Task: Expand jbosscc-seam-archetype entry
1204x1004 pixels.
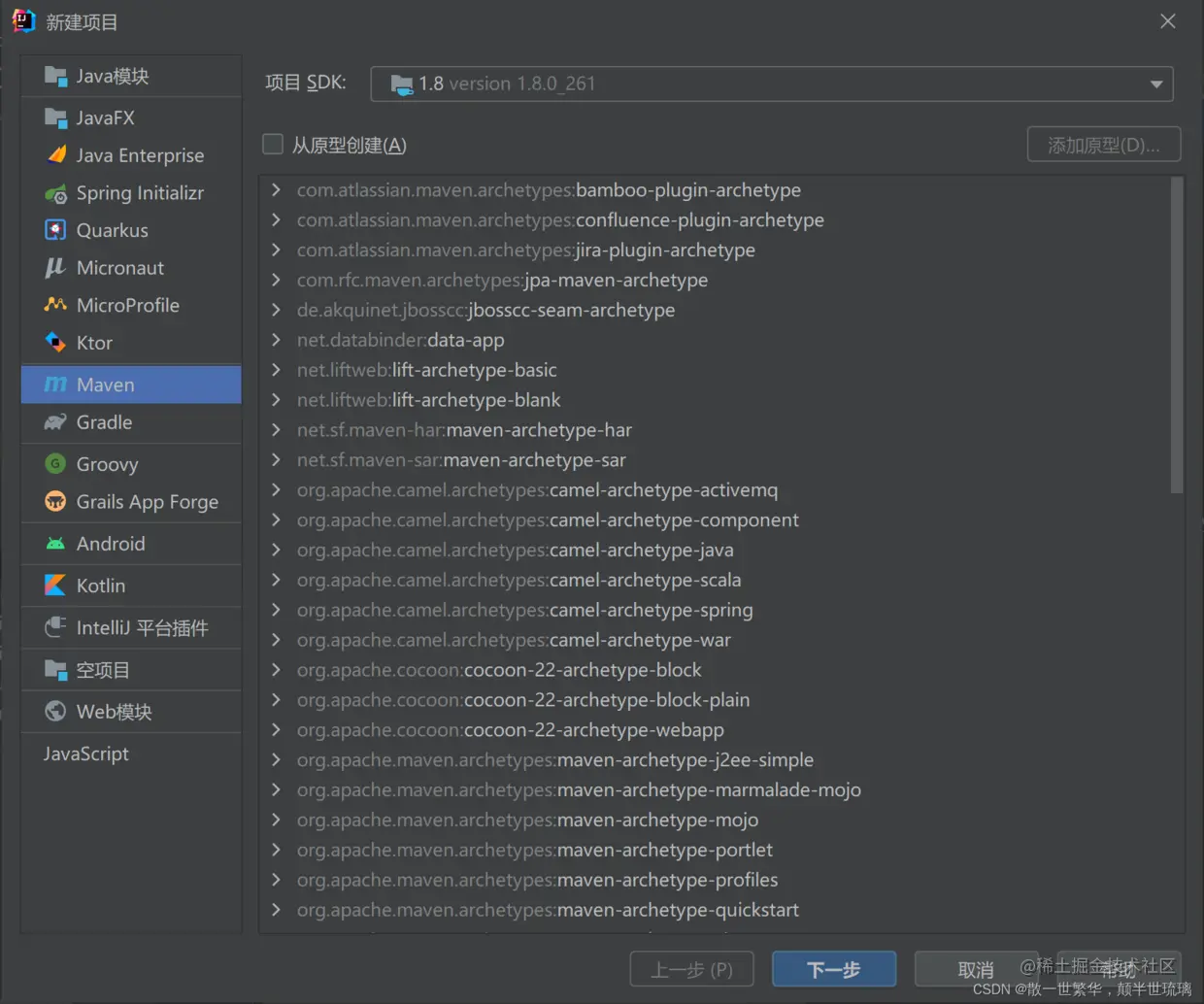Action: tap(276, 310)
